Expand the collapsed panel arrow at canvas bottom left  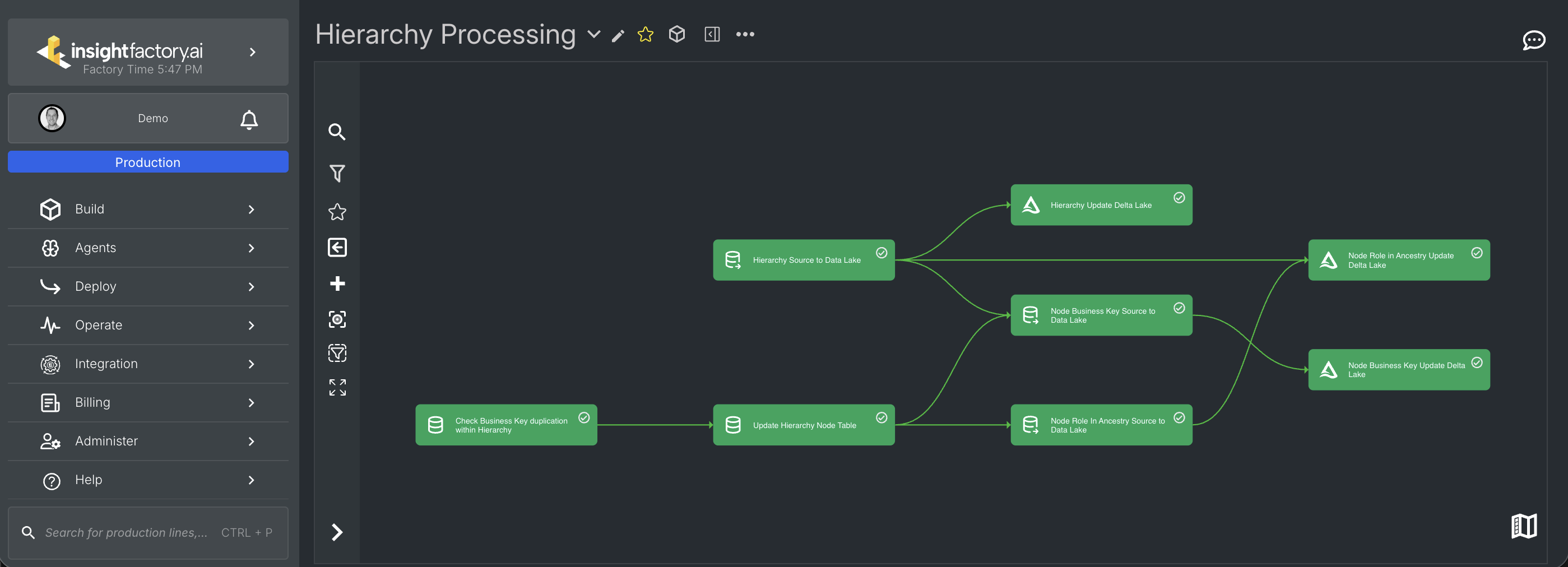(337, 532)
